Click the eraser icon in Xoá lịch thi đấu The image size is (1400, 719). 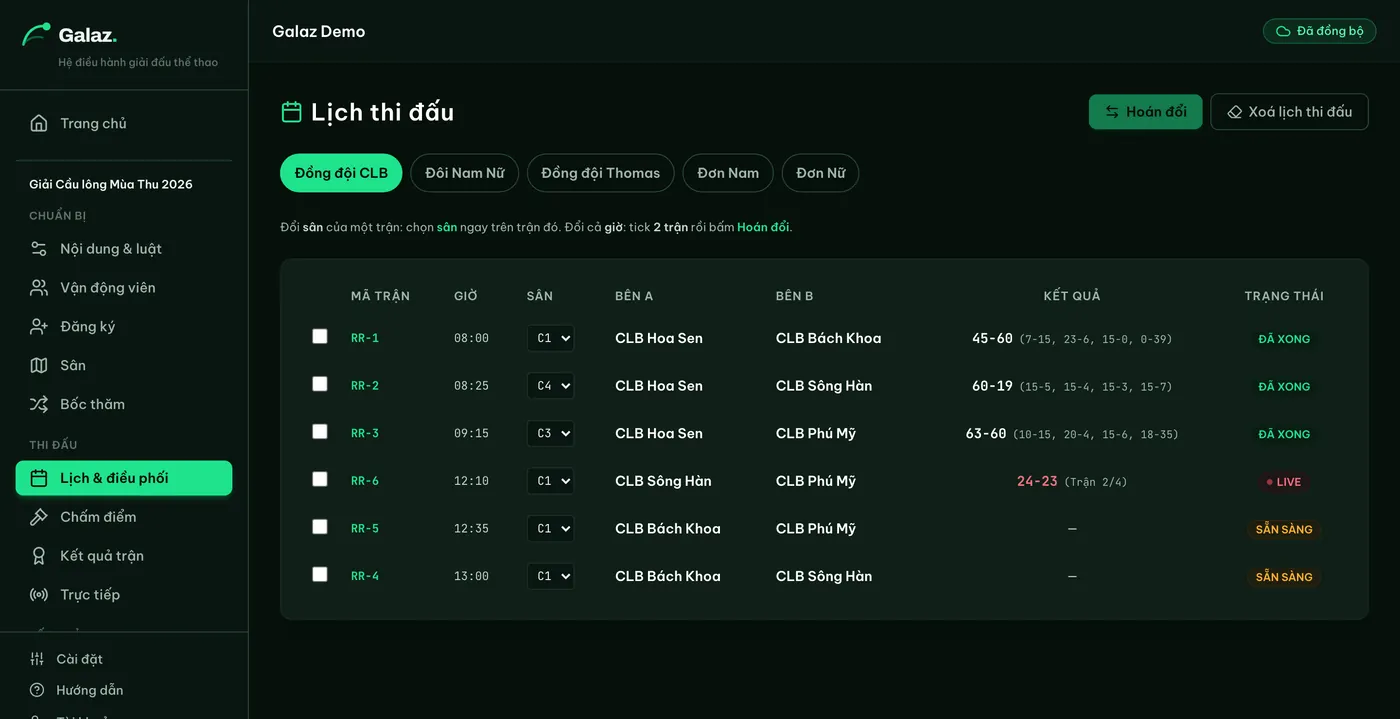(1235, 112)
